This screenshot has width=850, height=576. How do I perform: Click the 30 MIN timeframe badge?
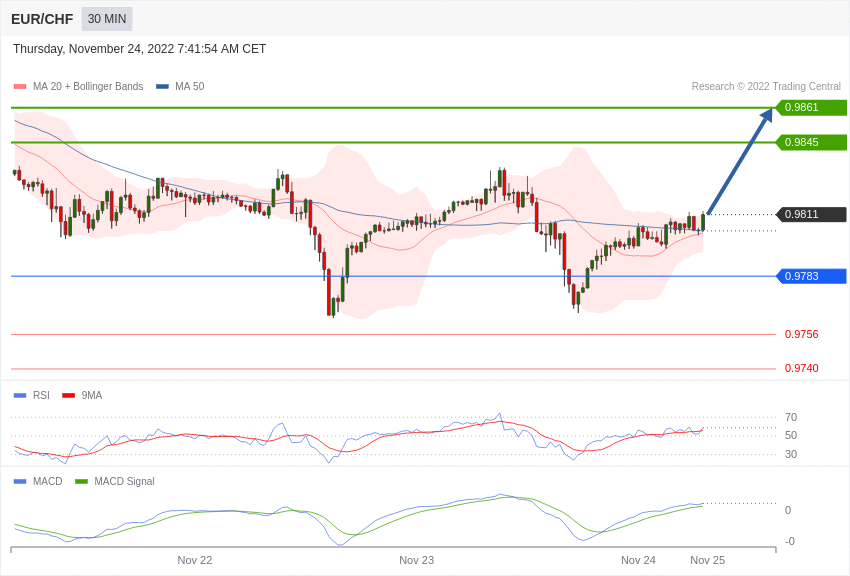(107, 19)
